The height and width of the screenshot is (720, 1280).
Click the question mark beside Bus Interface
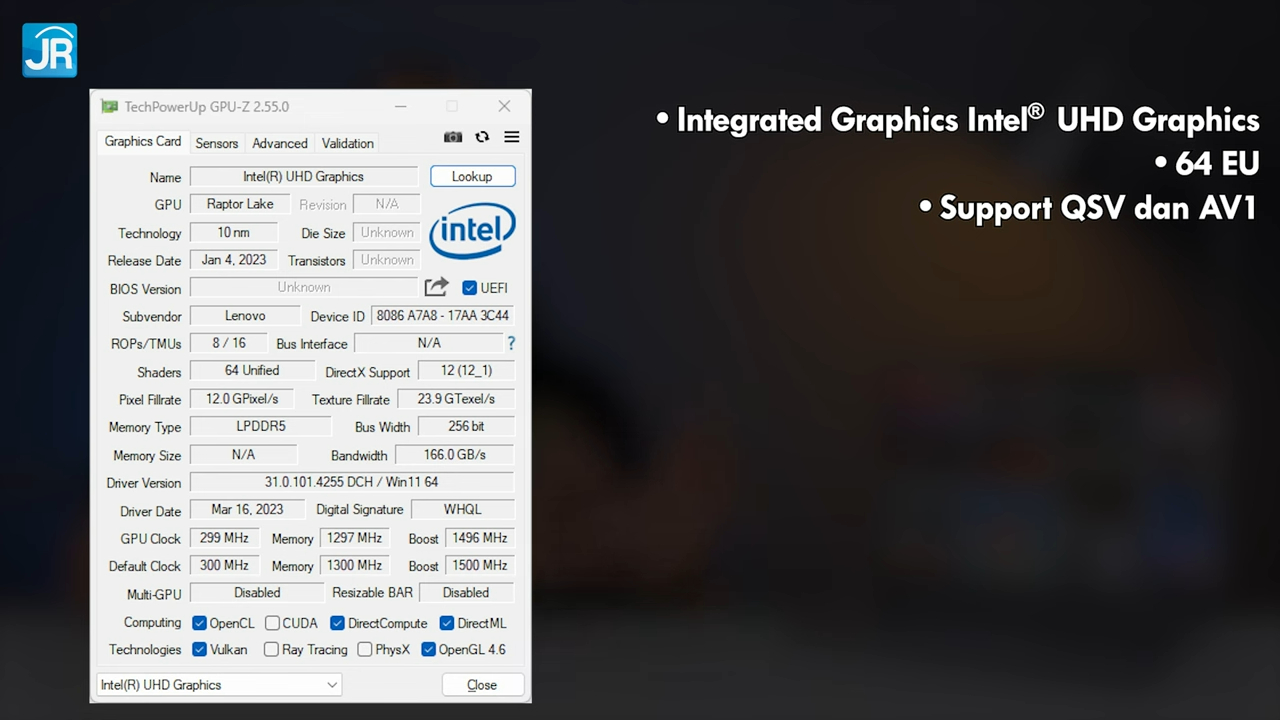(511, 343)
